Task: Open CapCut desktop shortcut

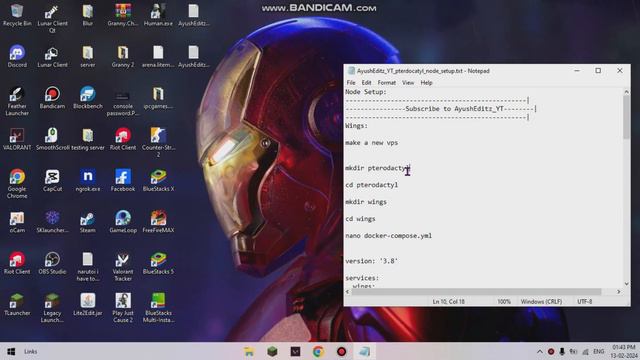Action: [52, 180]
